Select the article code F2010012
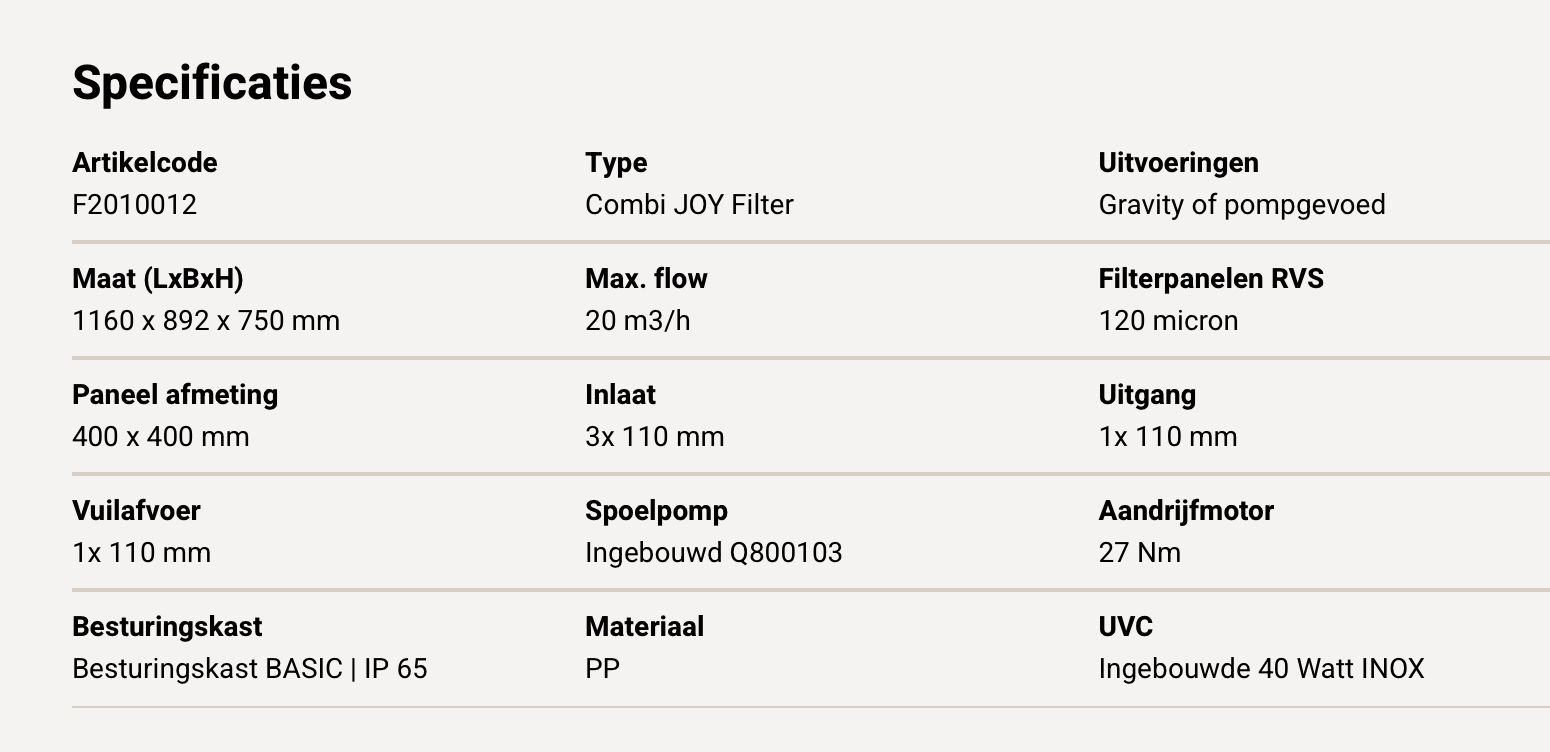 (x=135, y=205)
